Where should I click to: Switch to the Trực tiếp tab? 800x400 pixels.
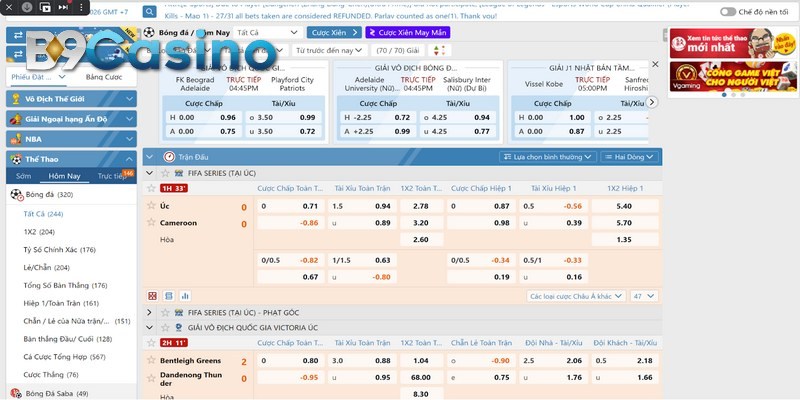[111, 176]
